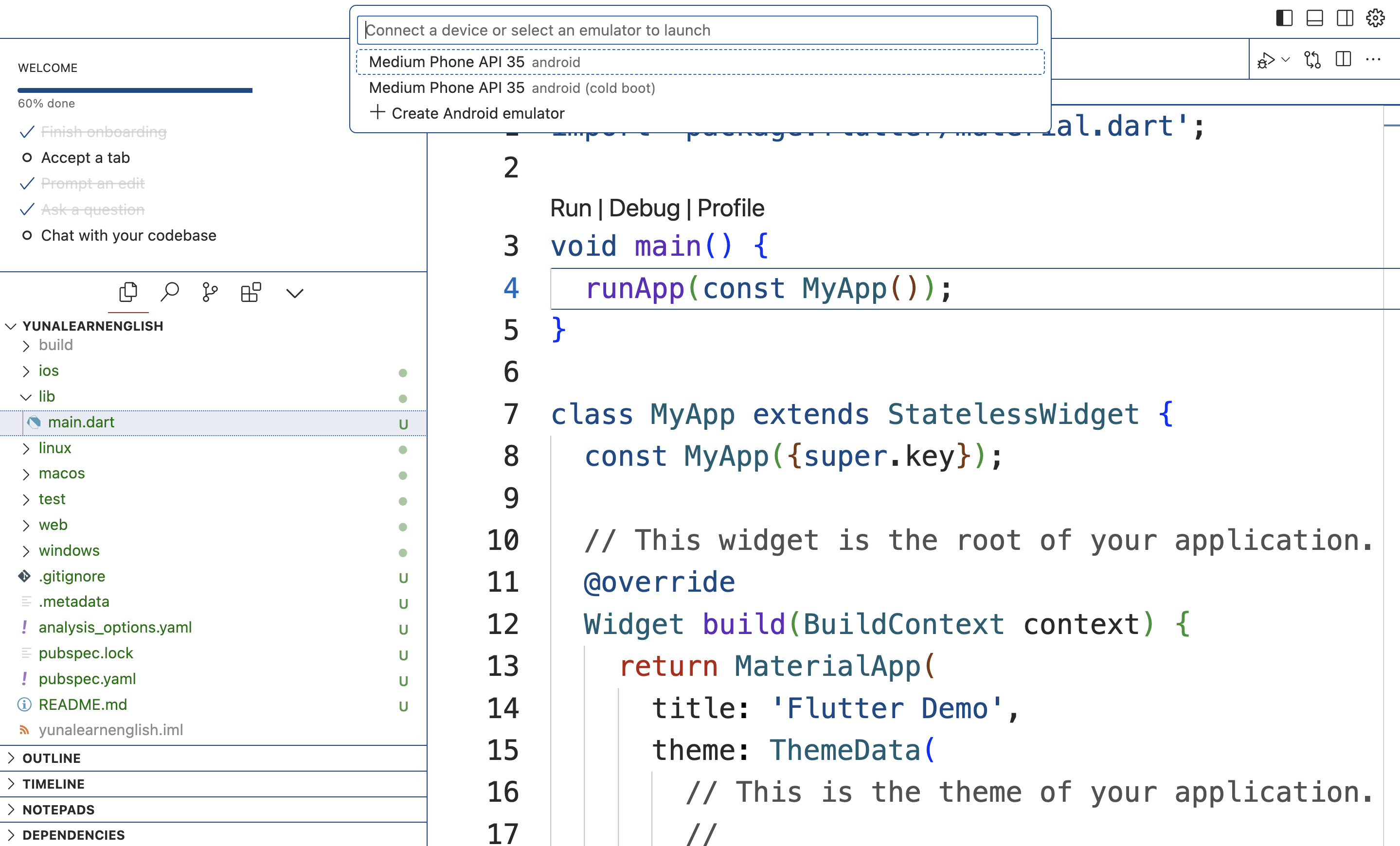Toggle secondary side bar layout icon
1400x846 pixels.
[1345, 18]
